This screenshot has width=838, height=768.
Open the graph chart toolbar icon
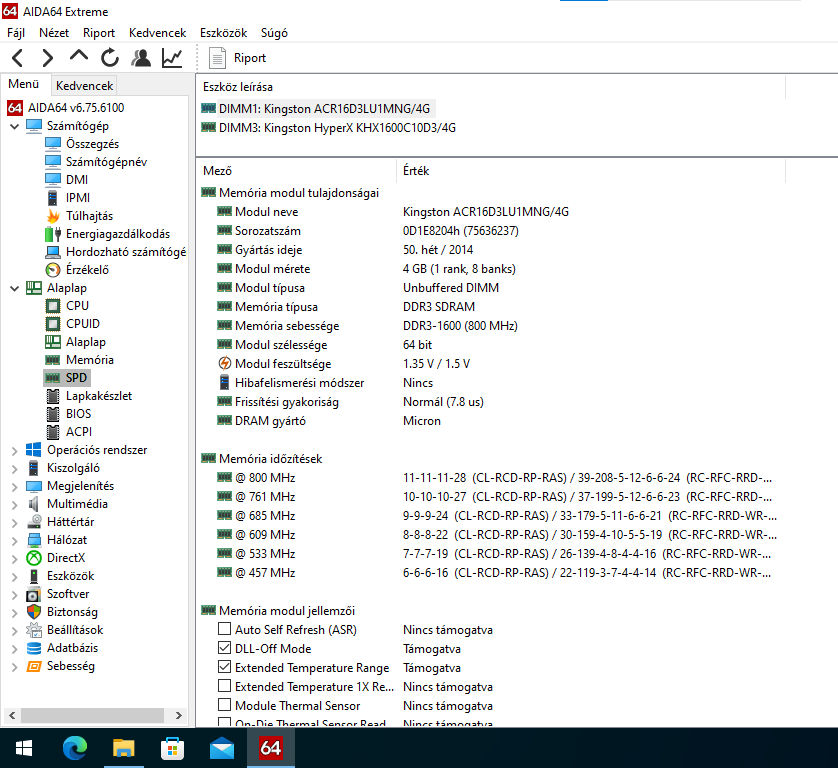pos(172,58)
